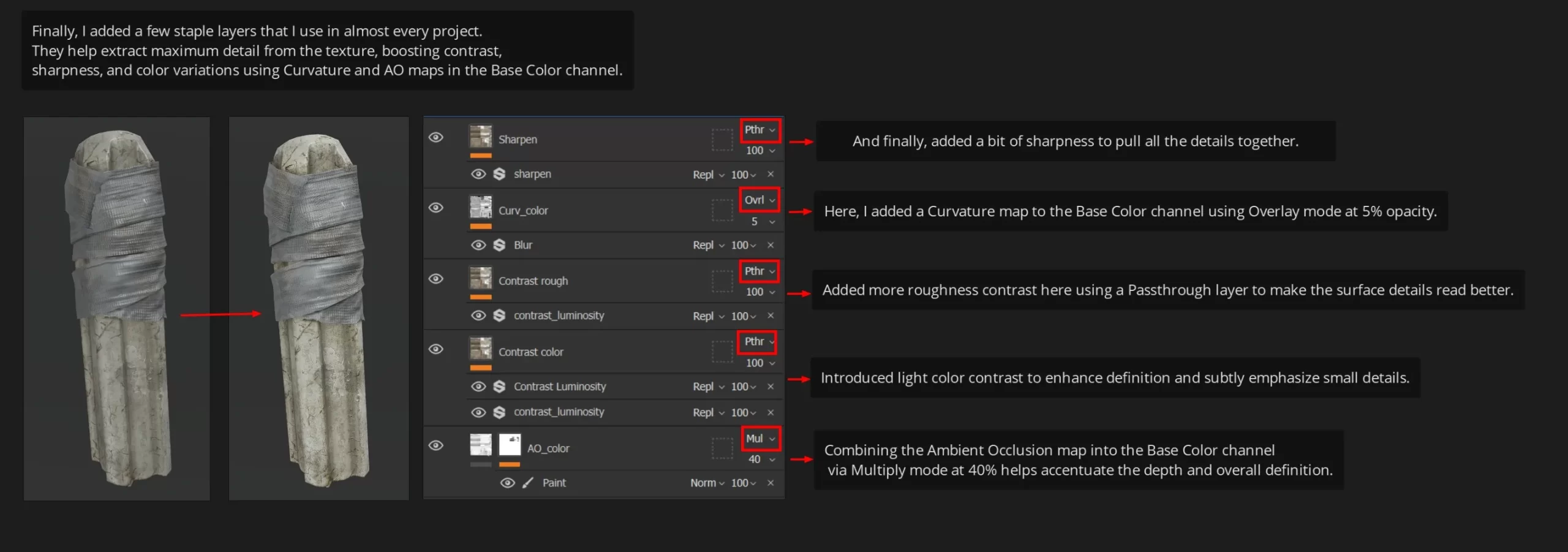Click the brush icon on the Paint effect
Viewport: 1568px width, 552px height.
tap(528, 483)
